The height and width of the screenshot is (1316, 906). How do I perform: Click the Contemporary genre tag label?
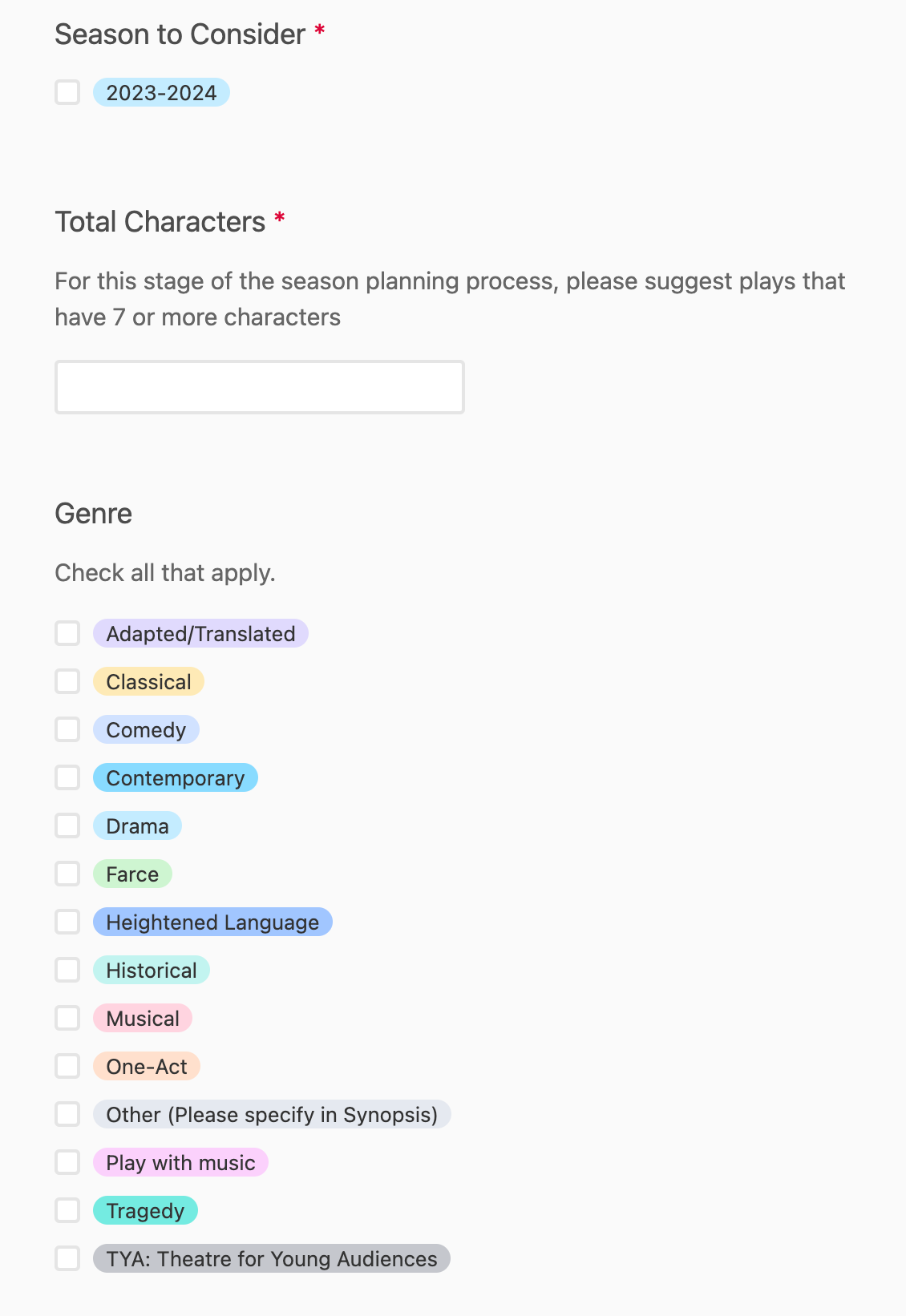175,778
